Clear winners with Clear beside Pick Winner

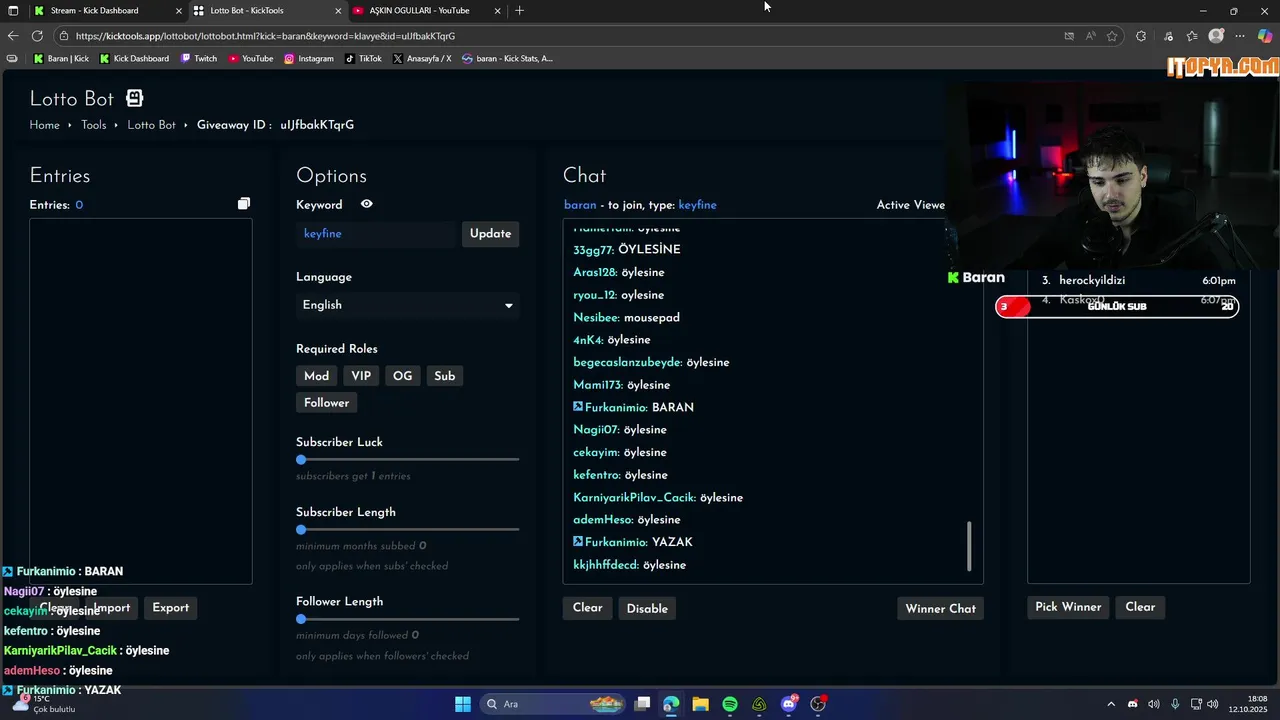[x=1140, y=607]
